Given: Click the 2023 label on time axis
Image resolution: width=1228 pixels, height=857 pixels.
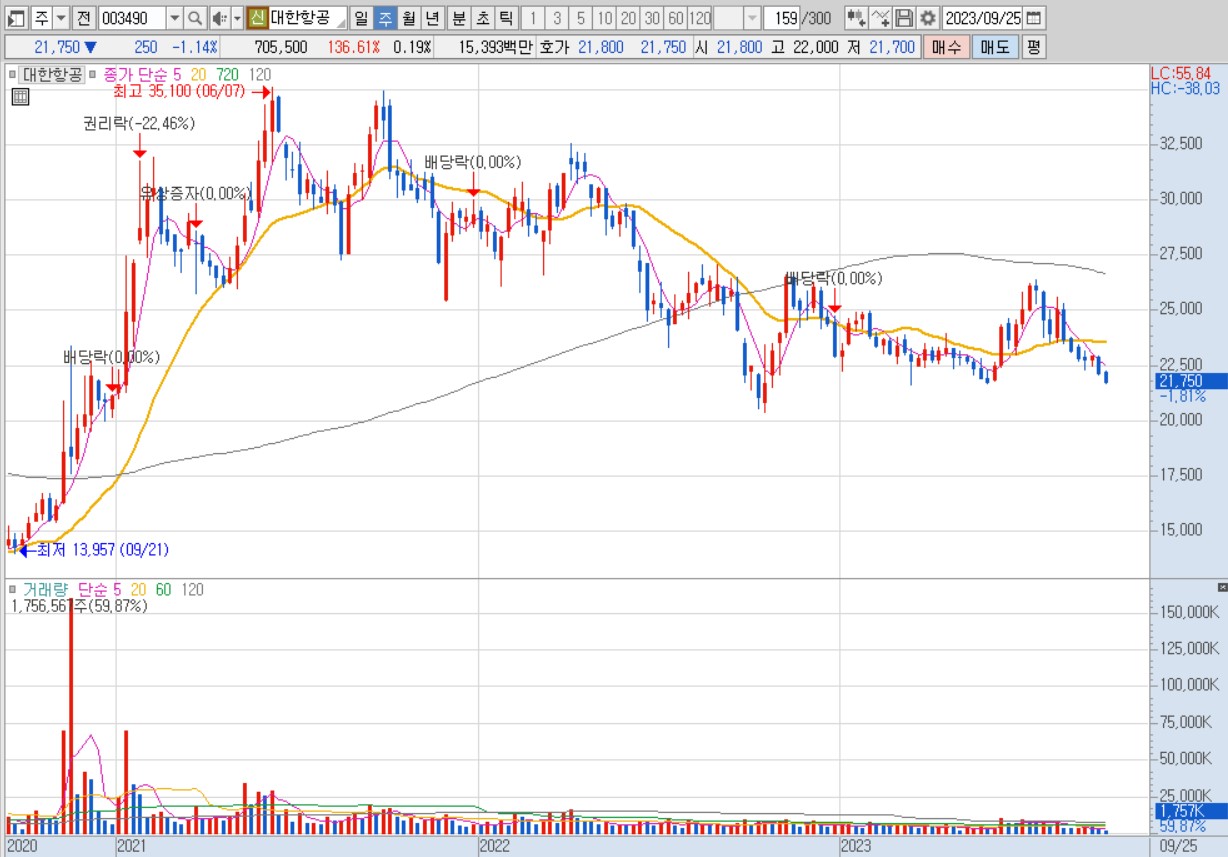Looking at the screenshot, I should 857,846.
